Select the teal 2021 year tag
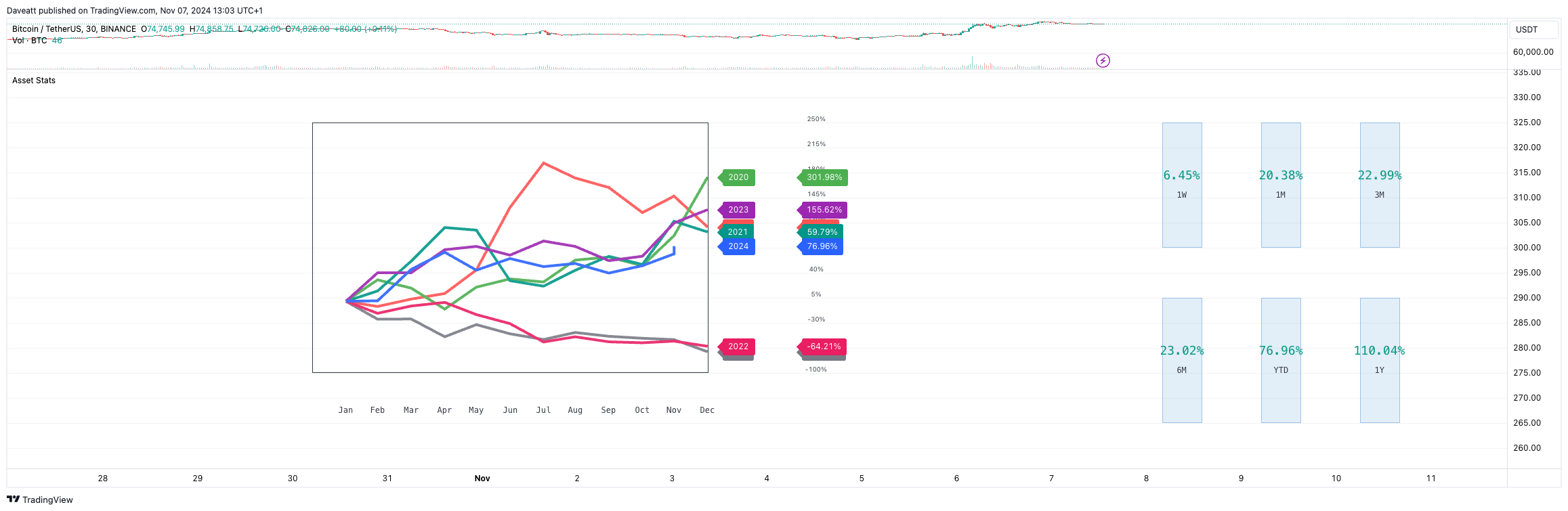The width and height of the screenshot is (1568, 511). (736, 232)
